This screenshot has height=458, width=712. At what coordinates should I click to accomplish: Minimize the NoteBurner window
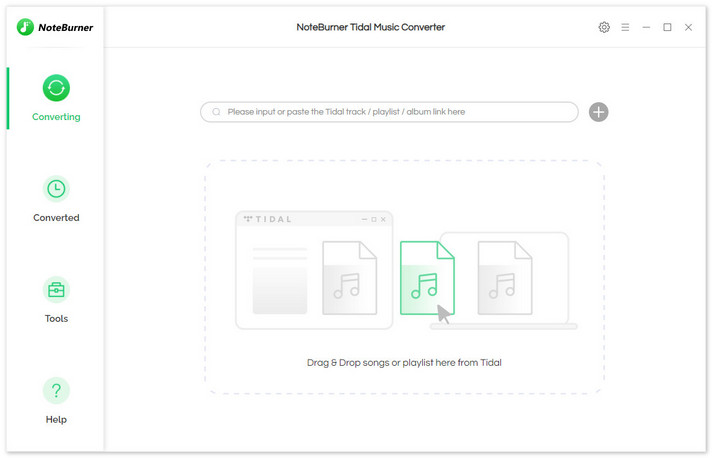pyautogui.click(x=646, y=27)
